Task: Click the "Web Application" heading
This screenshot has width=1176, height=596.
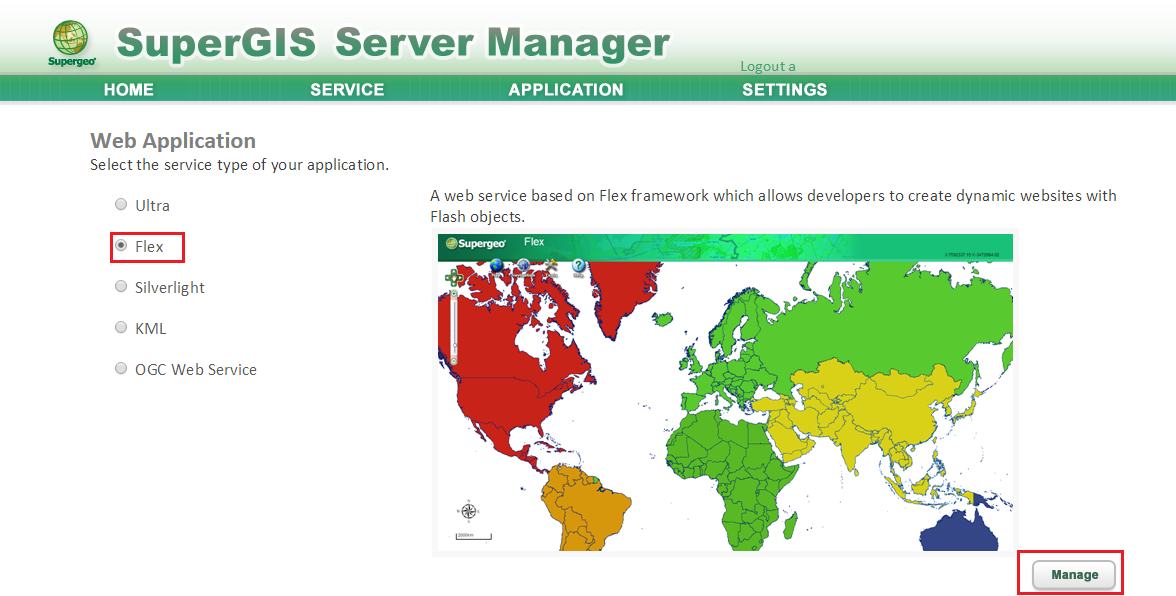Action: click(x=173, y=141)
